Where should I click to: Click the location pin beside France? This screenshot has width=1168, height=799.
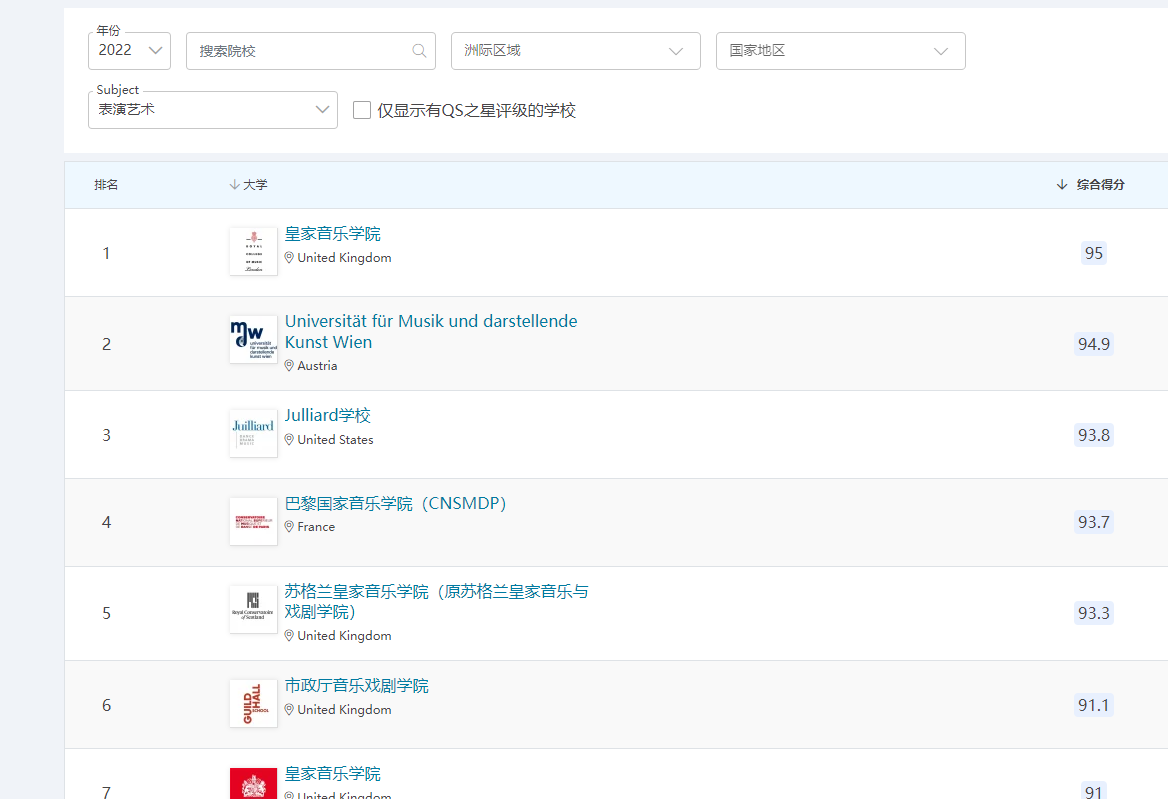pyautogui.click(x=289, y=526)
